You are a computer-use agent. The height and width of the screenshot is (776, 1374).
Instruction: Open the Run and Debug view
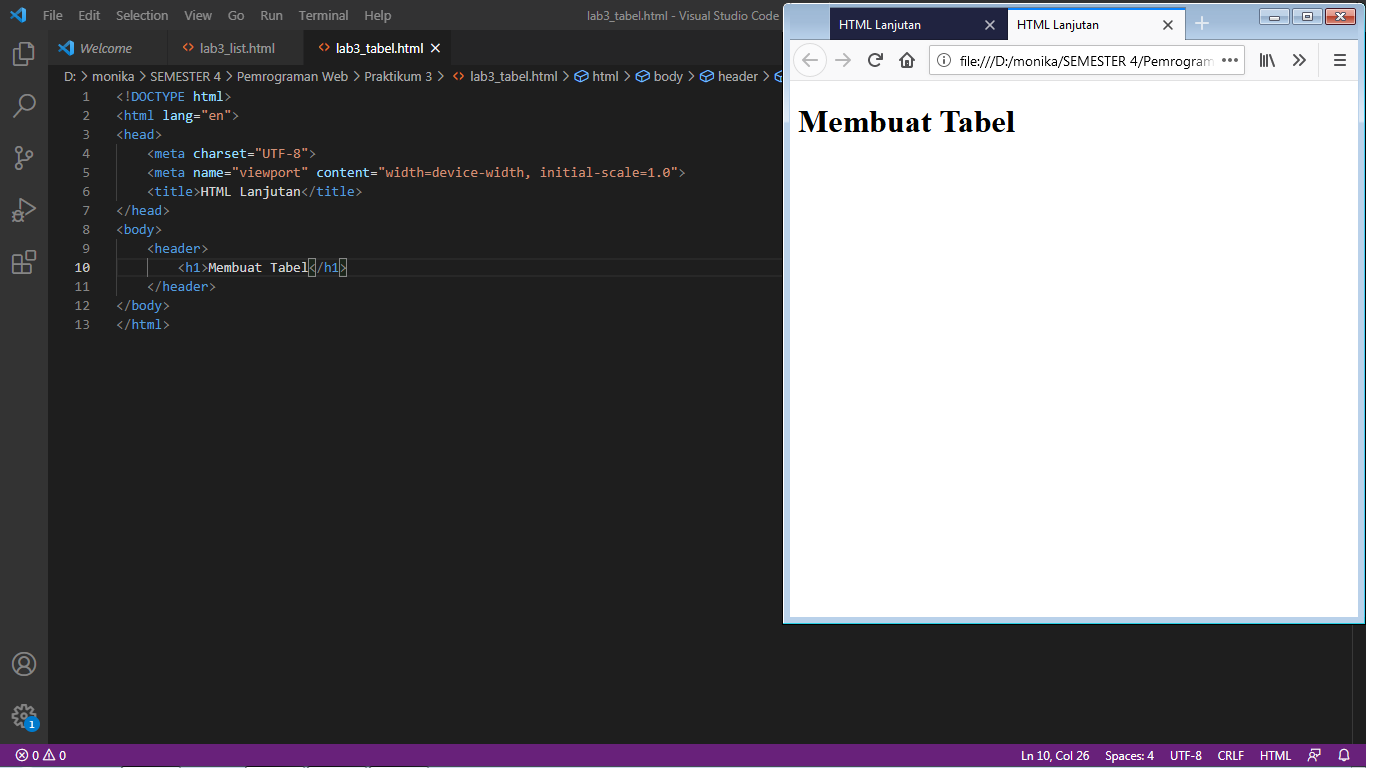(x=24, y=210)
